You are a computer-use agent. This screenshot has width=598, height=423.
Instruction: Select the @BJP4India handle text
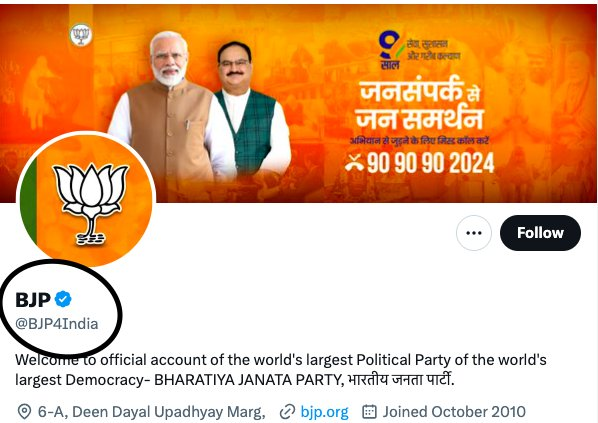(x=57, y=324)
